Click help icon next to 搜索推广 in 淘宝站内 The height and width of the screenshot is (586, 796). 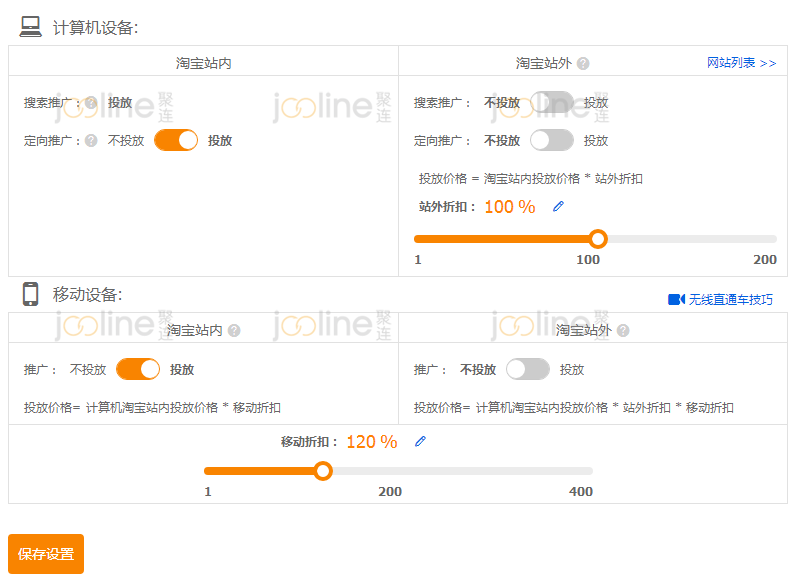(91, 102)
